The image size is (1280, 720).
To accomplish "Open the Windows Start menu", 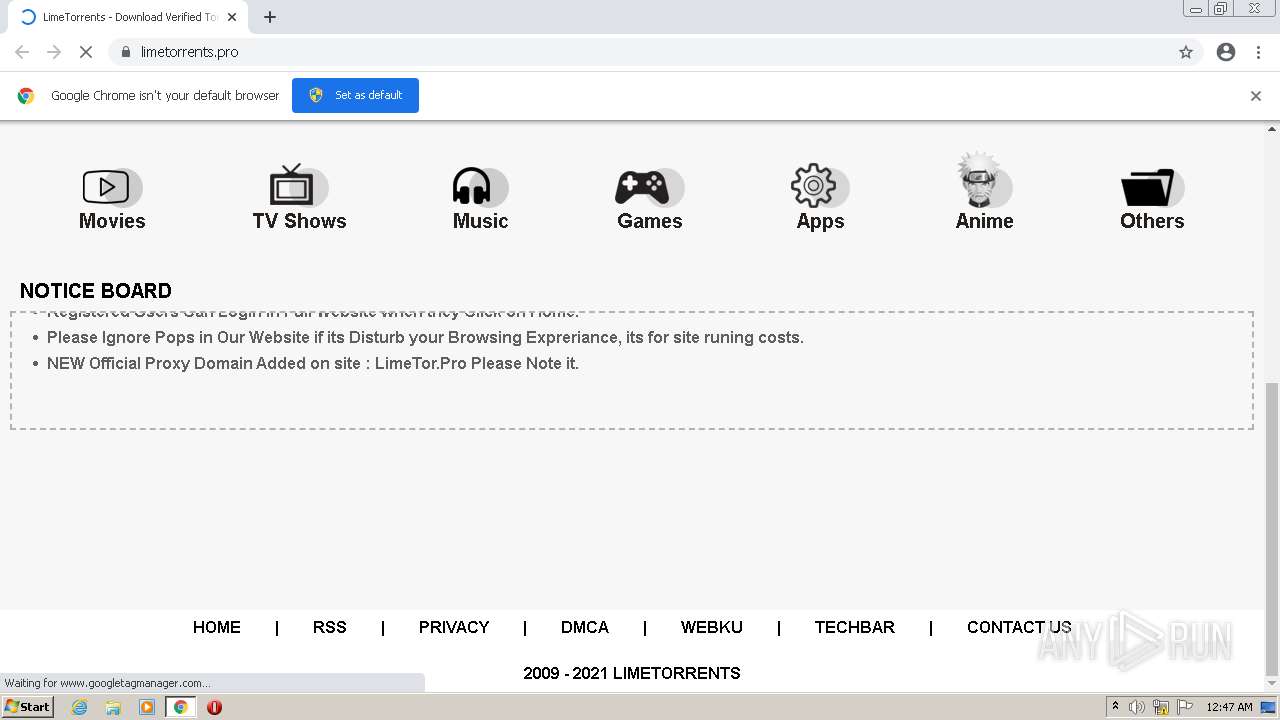I will (28, 707).
